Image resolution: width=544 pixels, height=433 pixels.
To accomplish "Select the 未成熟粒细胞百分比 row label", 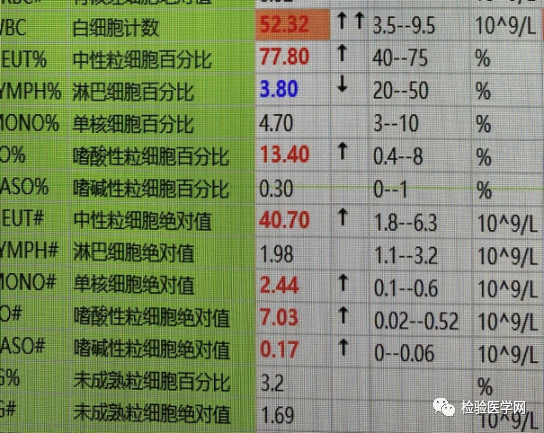I will click(152, 383).
